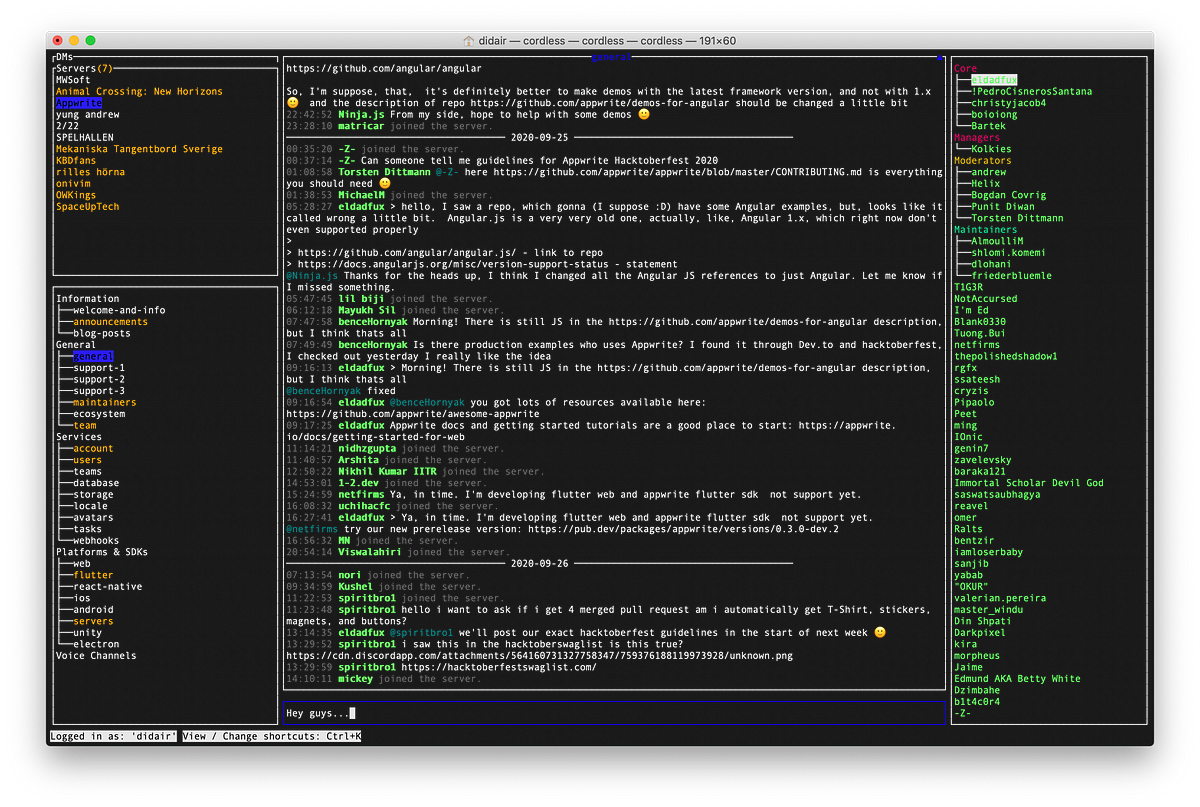Click the 2020-09-25 date separator
The height and width of the screenshot is (807, 1200).
(x=539, y=138)
